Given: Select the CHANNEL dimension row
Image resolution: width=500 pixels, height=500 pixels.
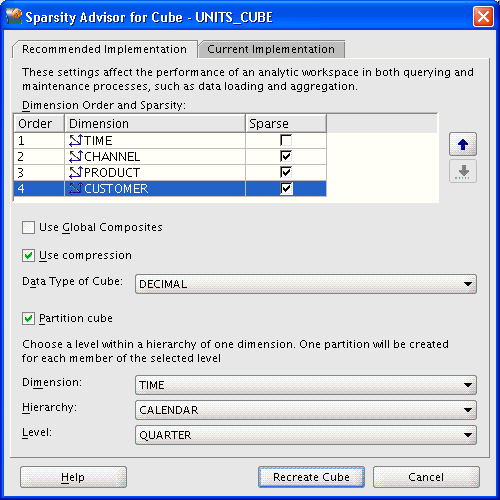Looking at the screenshot, I should (x=170, y=156).
